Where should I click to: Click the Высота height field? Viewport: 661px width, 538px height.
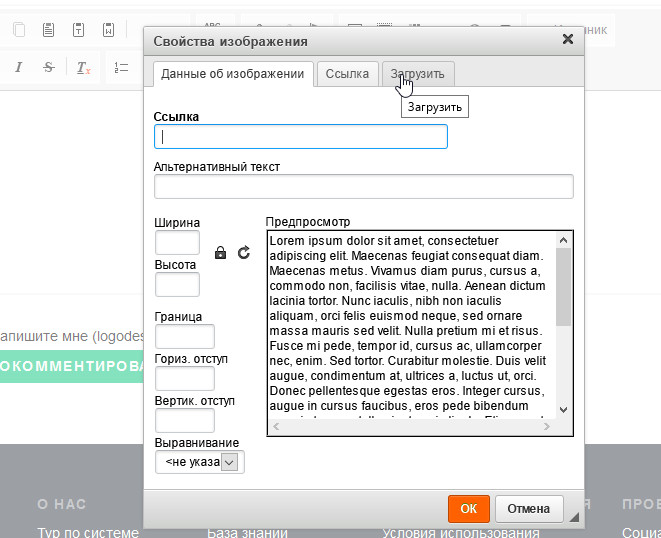tap(177, 285)
